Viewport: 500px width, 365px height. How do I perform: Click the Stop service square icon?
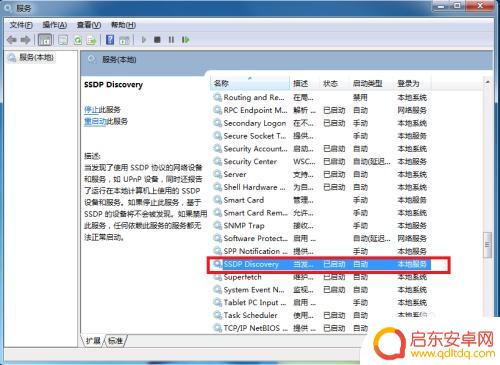pyautogui.click(x=157, y=40)
